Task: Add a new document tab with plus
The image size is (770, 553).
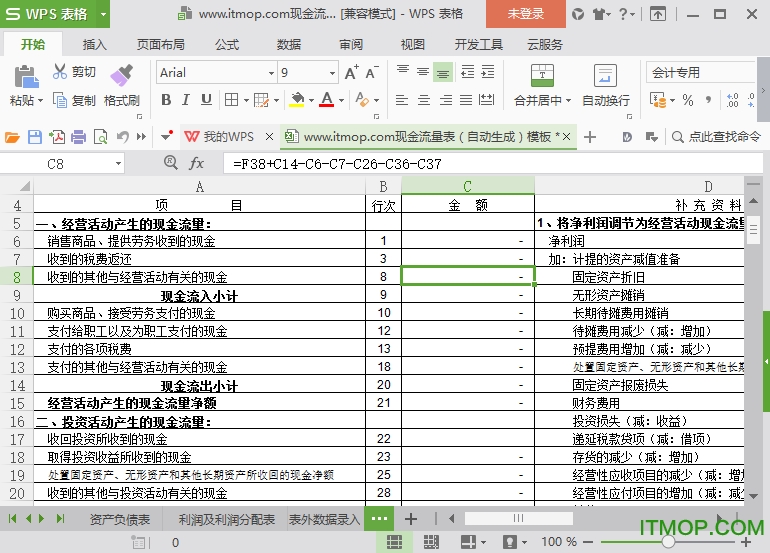Action: click(590, 137)
